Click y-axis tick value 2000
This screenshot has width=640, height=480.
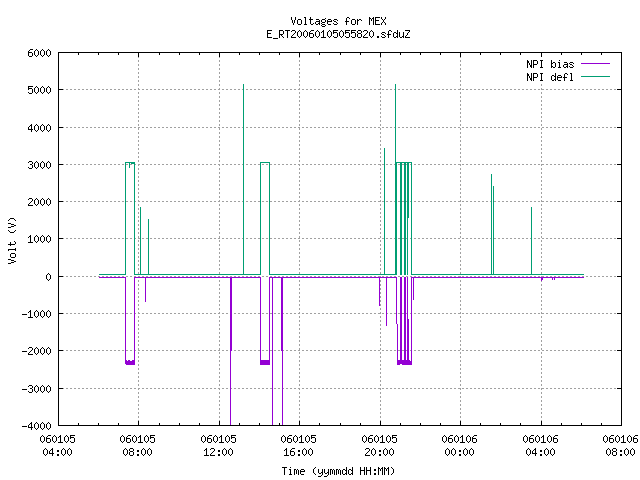pos(39,202)
